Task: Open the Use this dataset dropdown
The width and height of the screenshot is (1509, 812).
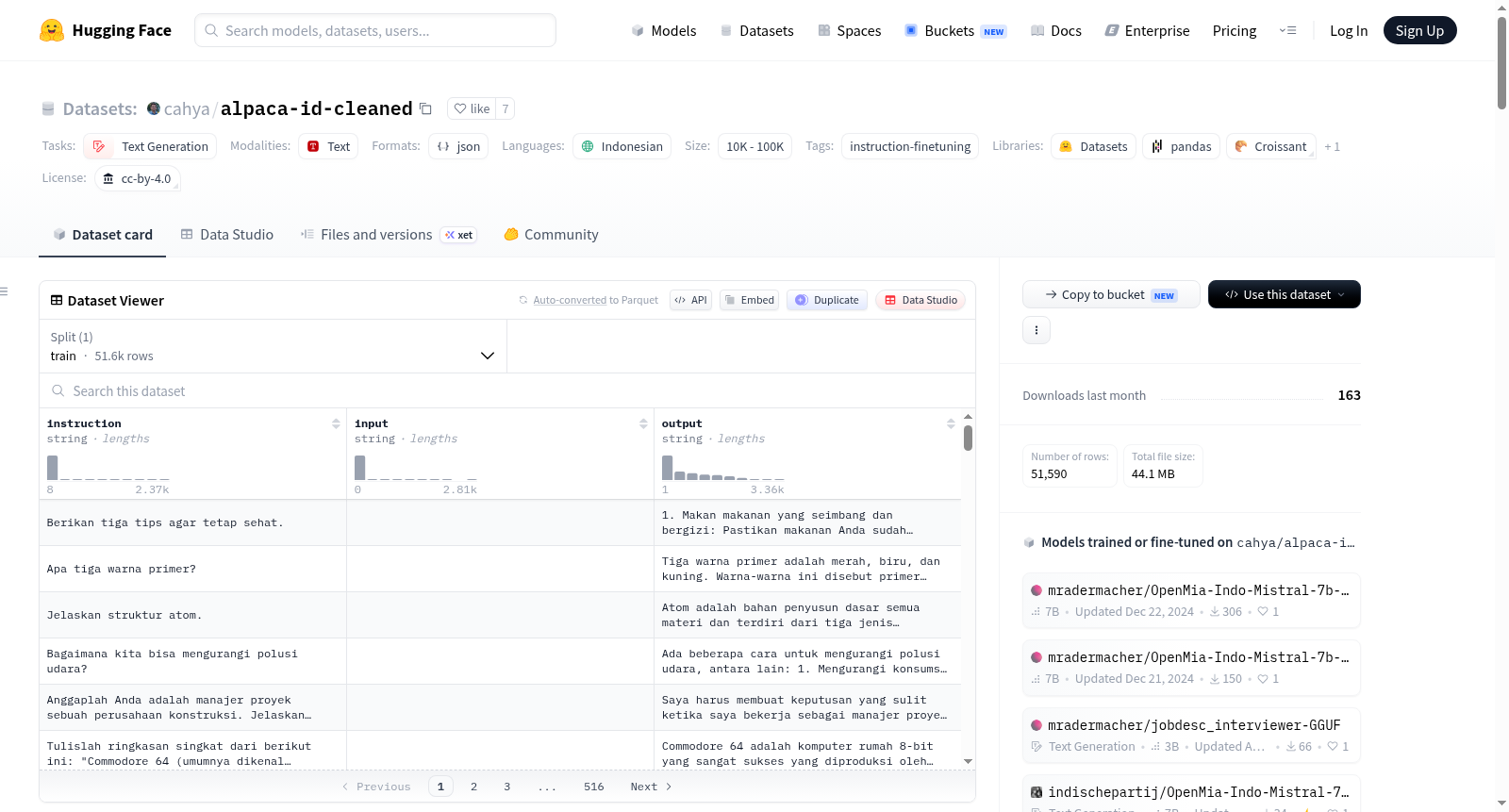Action: pyautogui.click(x=1285, y=294)
